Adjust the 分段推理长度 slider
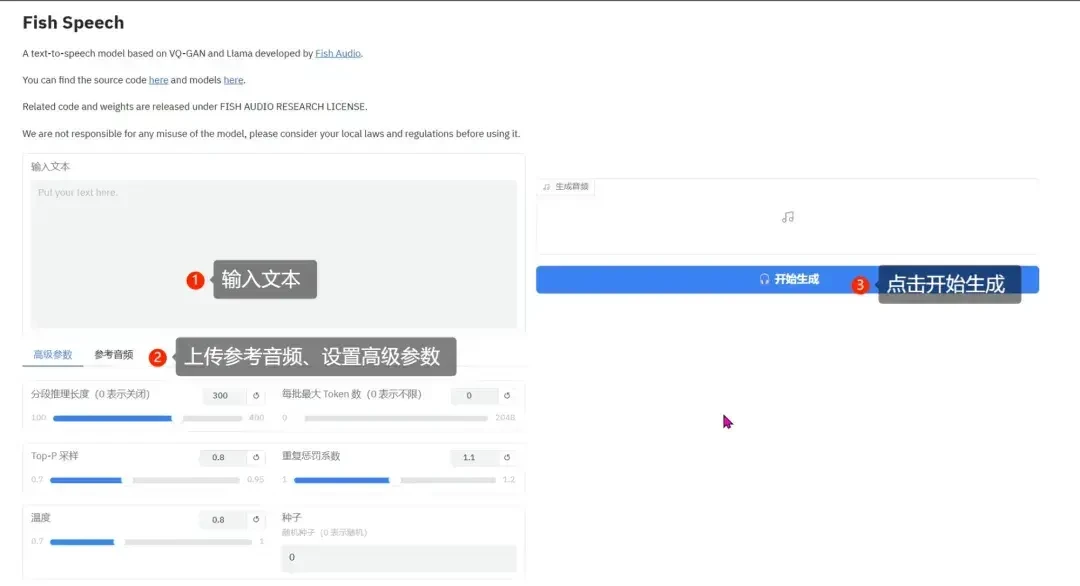Screen dimensions: 1080x586 tap(147, 418)
